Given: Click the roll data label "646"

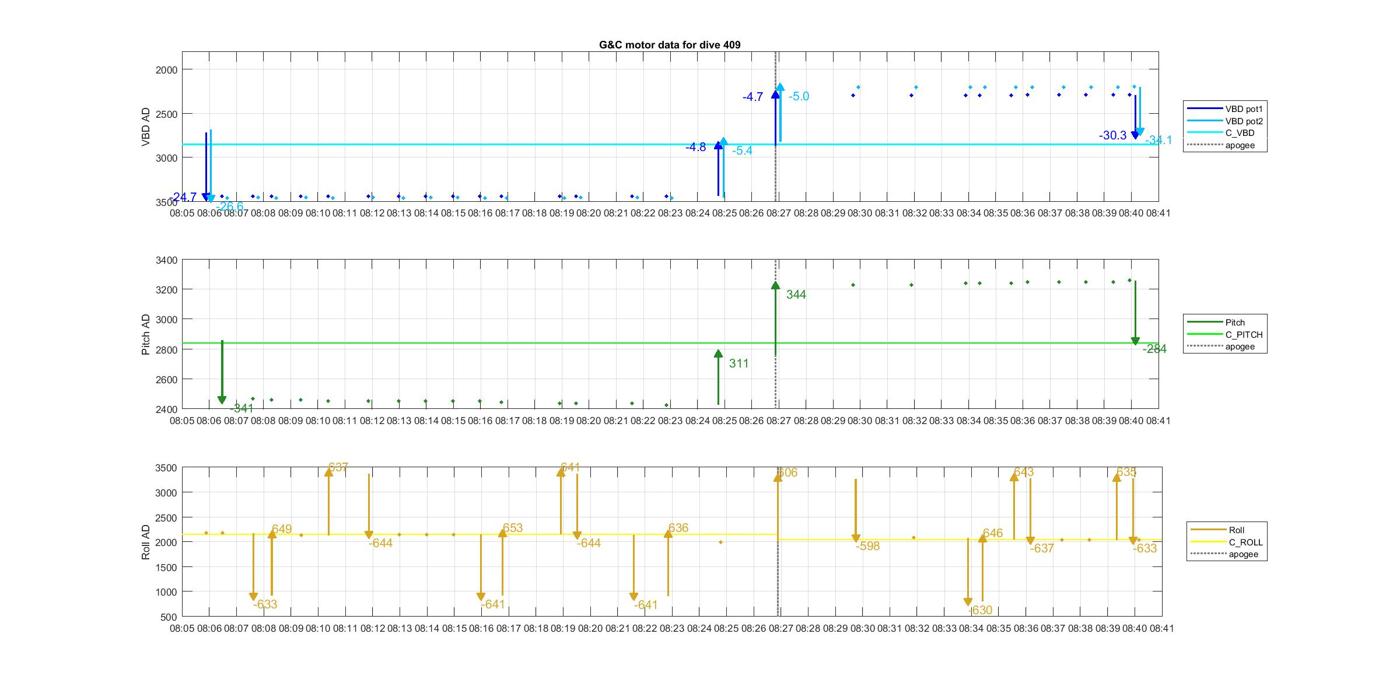Looking at the screenshot, I should 992,534.
